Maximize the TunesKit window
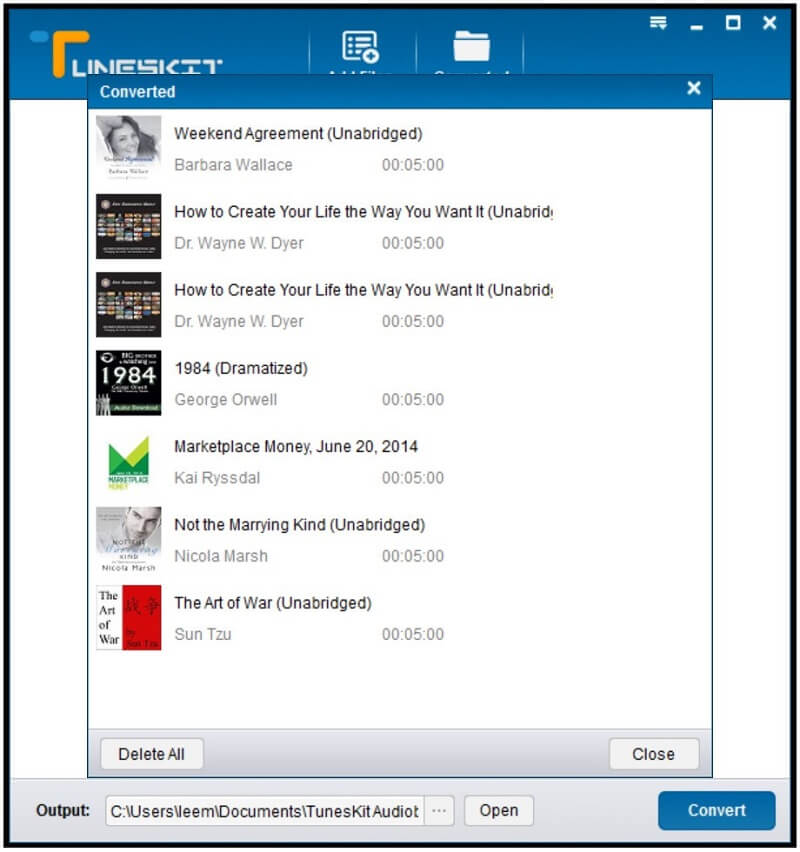 (733, 23)
